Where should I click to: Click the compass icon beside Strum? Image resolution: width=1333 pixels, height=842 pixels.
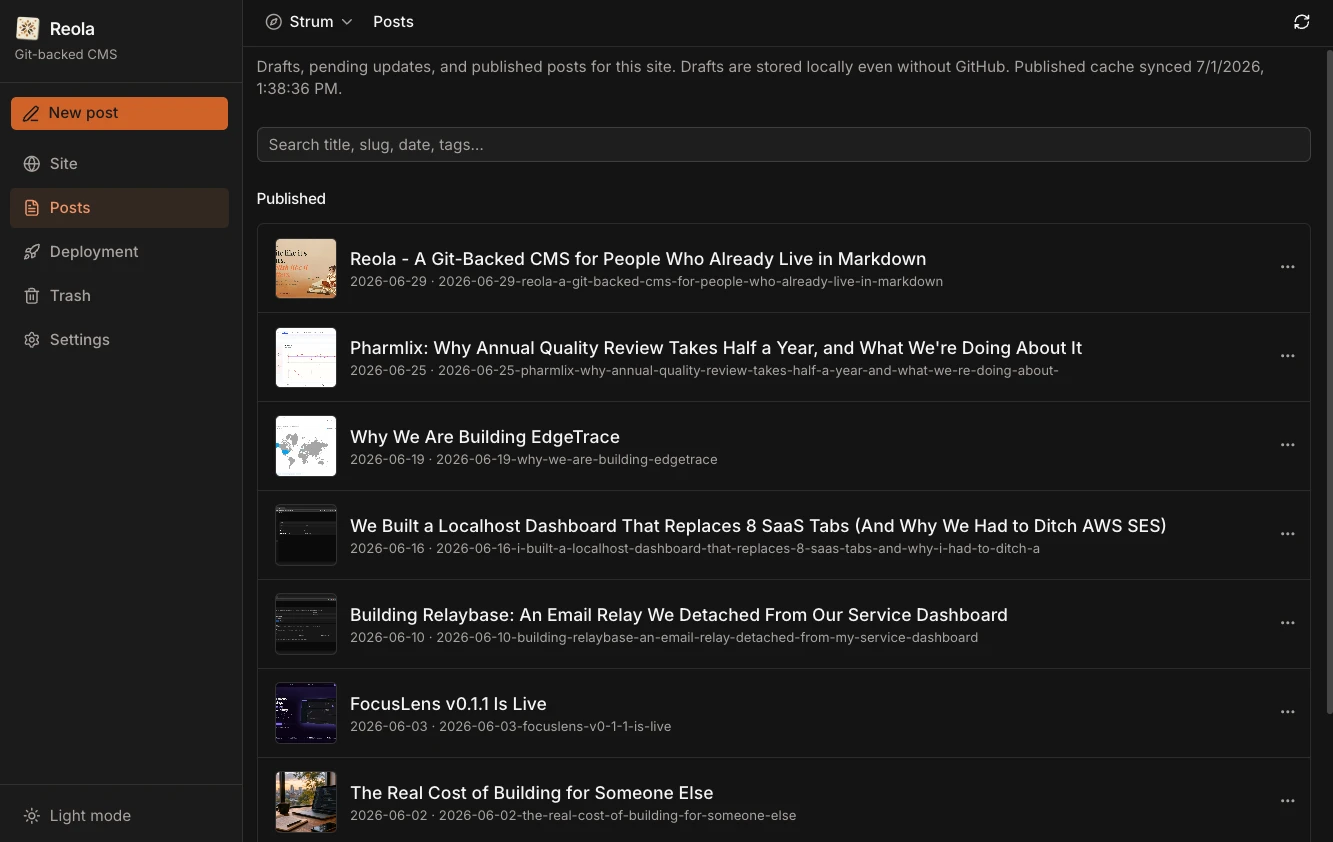tap(273, 22)
